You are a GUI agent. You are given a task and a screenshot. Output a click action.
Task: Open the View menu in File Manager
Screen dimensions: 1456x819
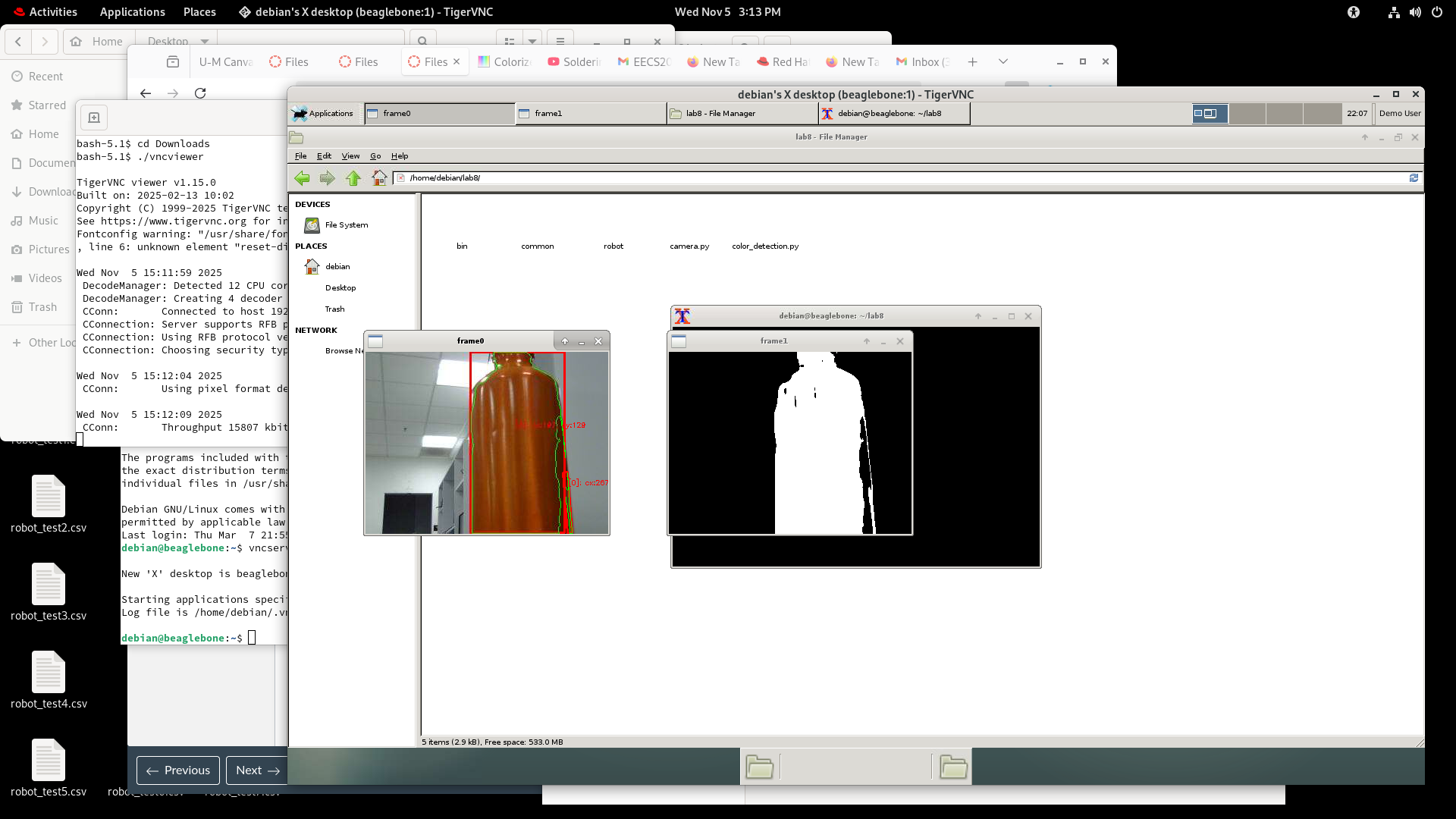pos(350,155)
